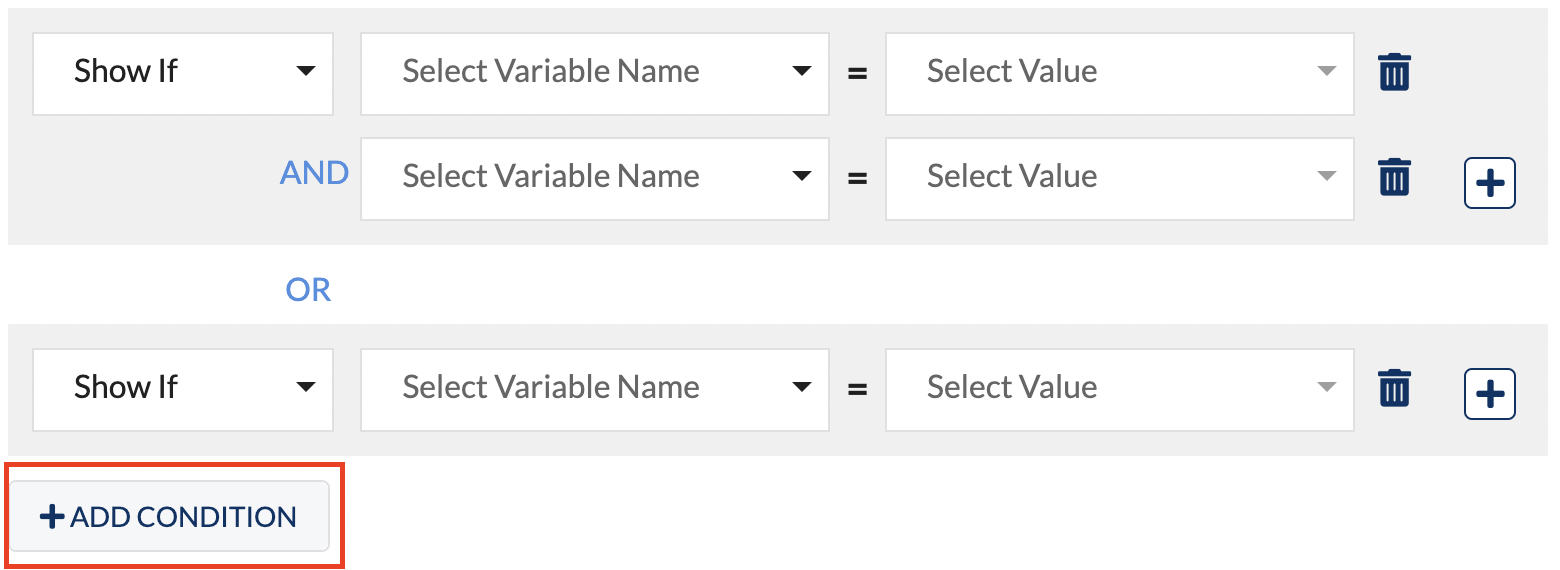Screen dimensions: 1560x570
Task: Click the blue AND operator label
Action: click(x=314, y=174)
